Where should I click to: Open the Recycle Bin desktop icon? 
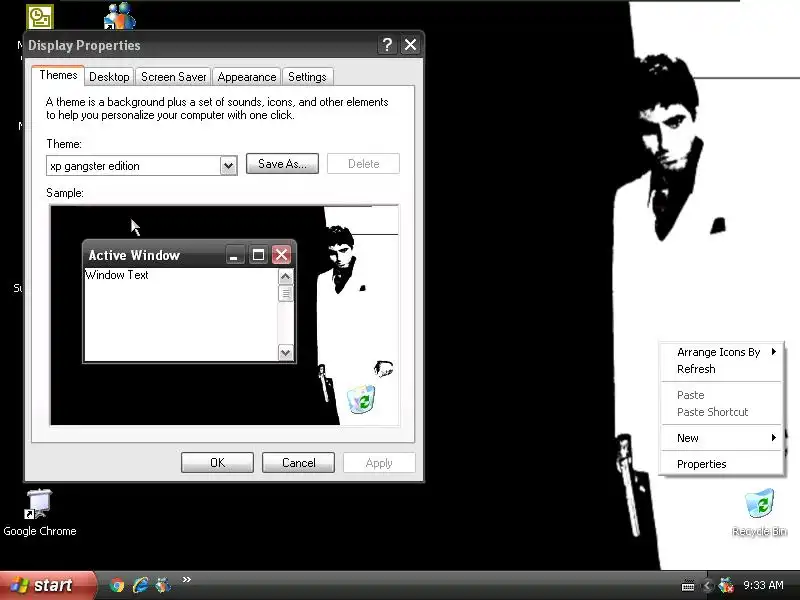click(759, 512)
